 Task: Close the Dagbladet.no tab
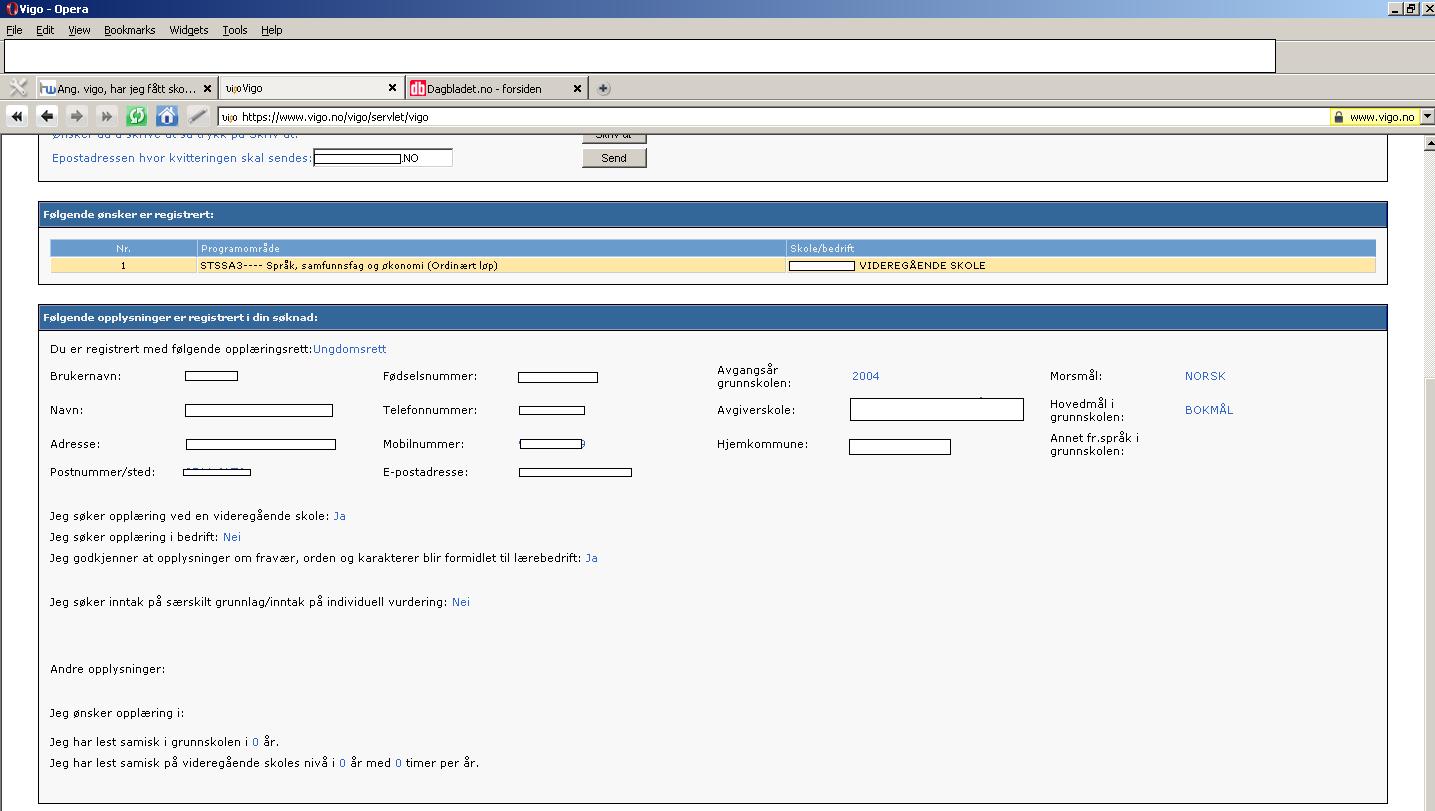coord(577,88)
